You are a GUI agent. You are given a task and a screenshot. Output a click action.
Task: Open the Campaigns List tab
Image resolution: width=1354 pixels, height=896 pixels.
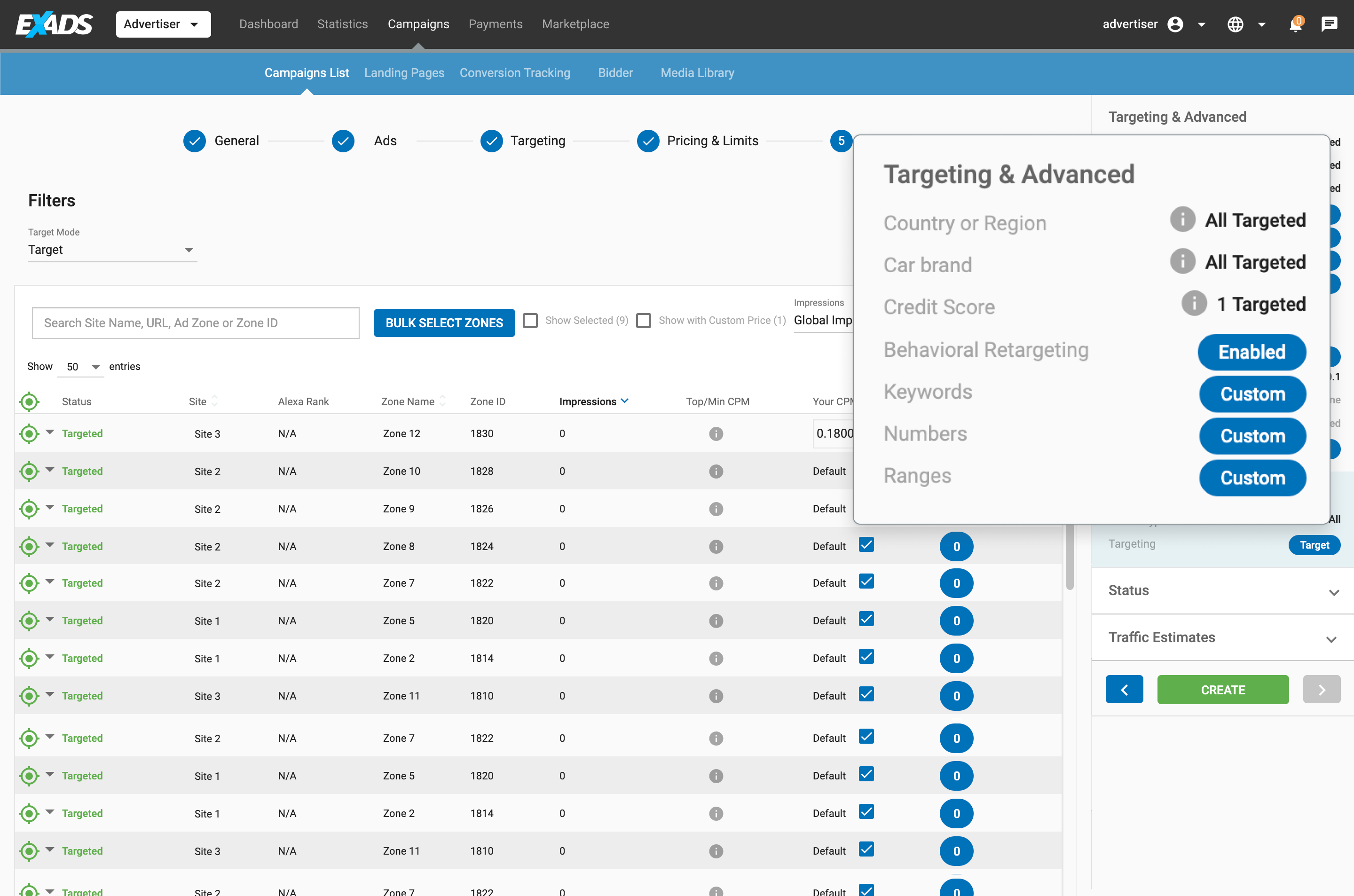tap(305, 72)
